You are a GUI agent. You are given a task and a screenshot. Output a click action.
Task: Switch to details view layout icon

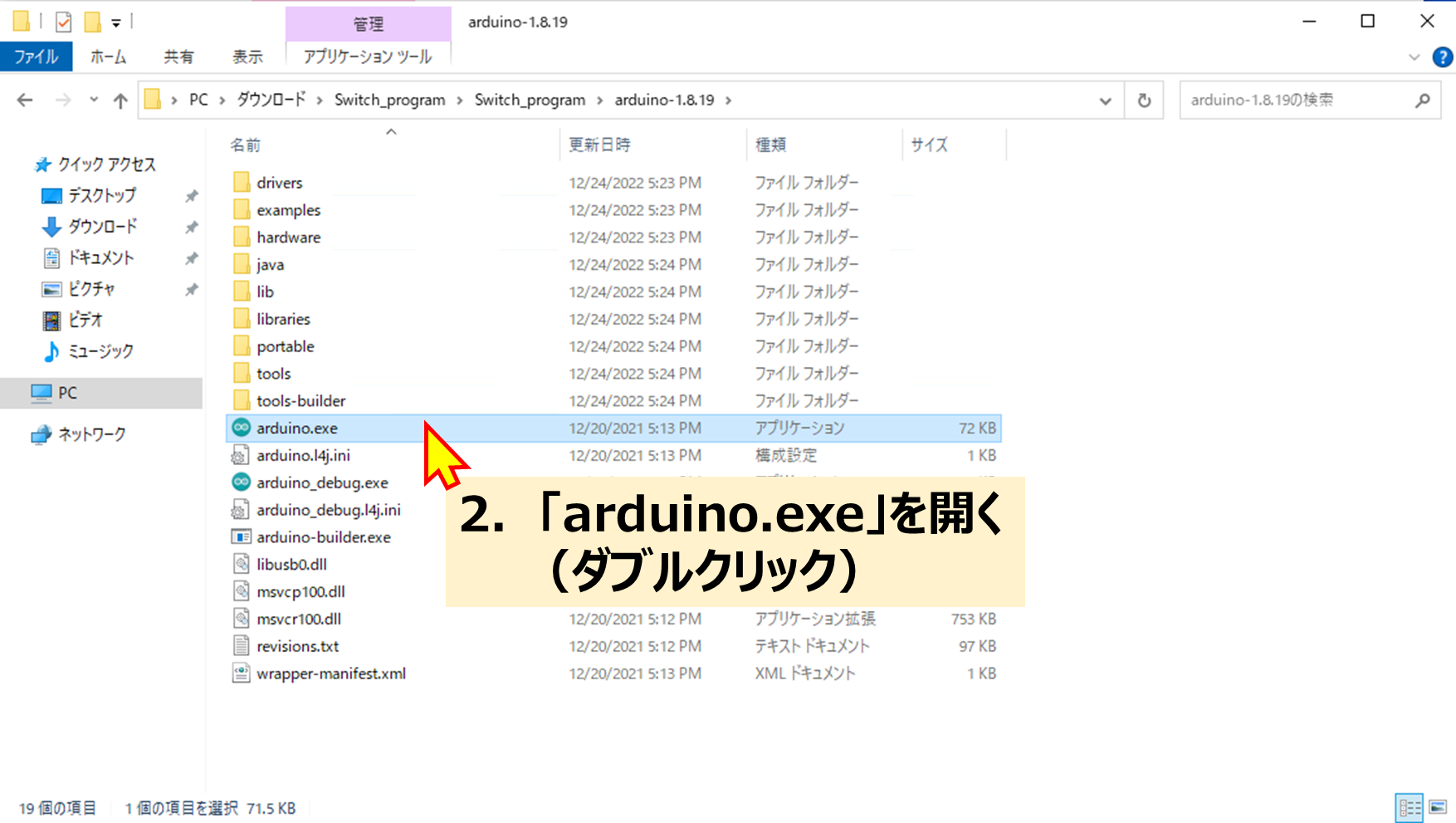(x=1410, y=807)
